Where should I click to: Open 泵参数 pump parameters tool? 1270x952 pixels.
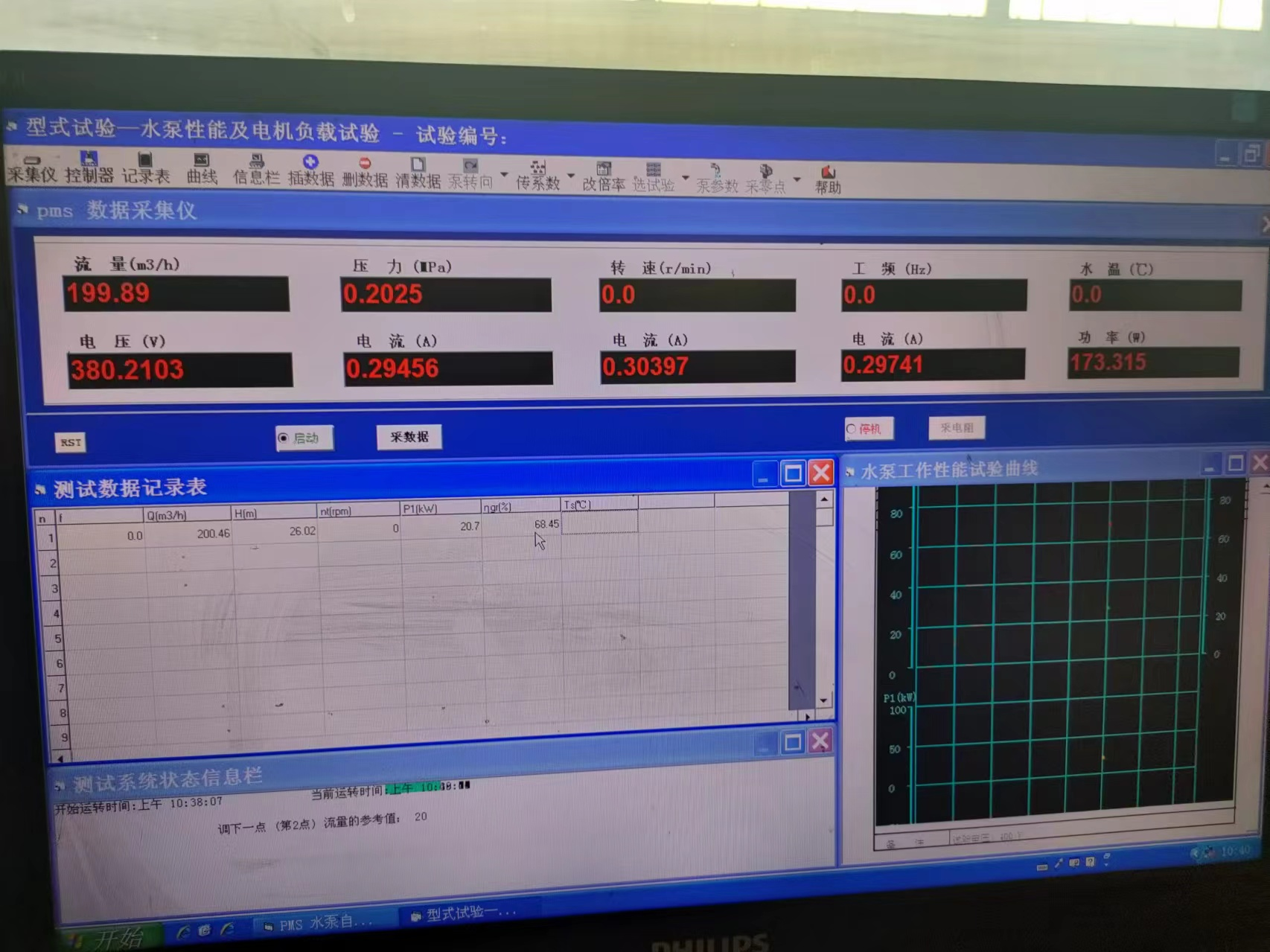tap(716, 179)
